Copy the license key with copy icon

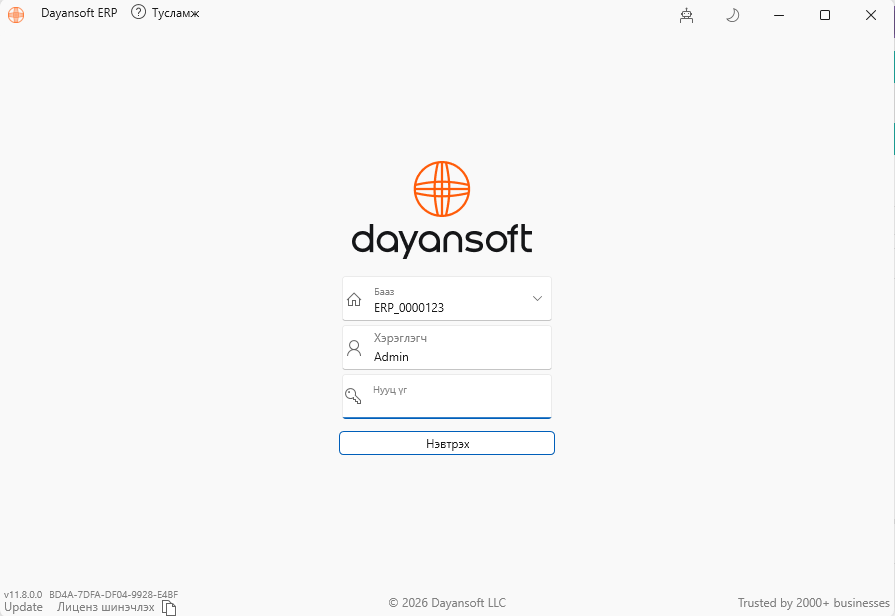(x=169, y=608)
